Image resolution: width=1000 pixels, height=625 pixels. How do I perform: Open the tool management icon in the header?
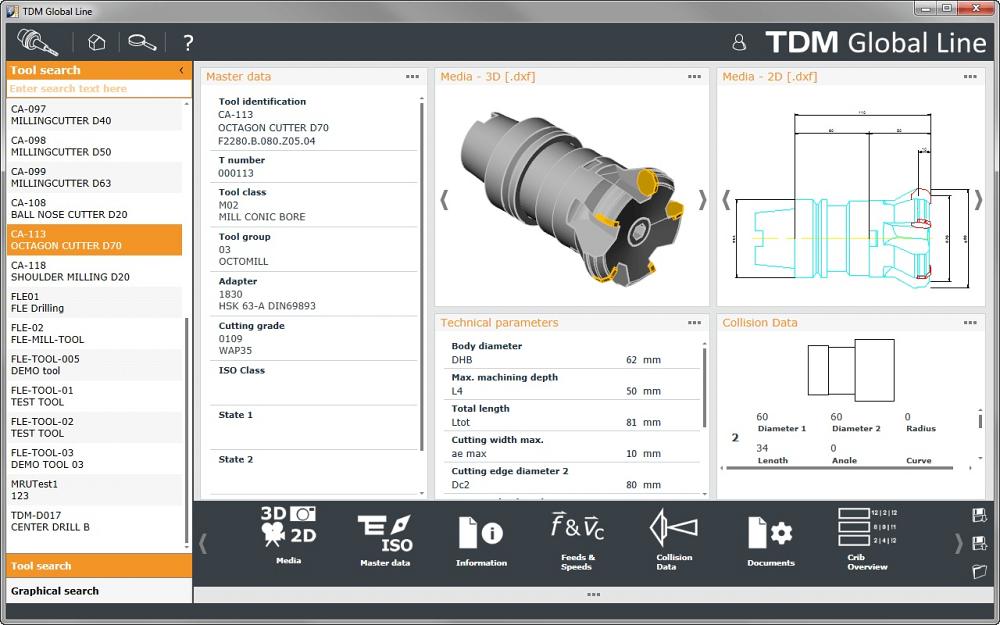click(x=38, y=42)
